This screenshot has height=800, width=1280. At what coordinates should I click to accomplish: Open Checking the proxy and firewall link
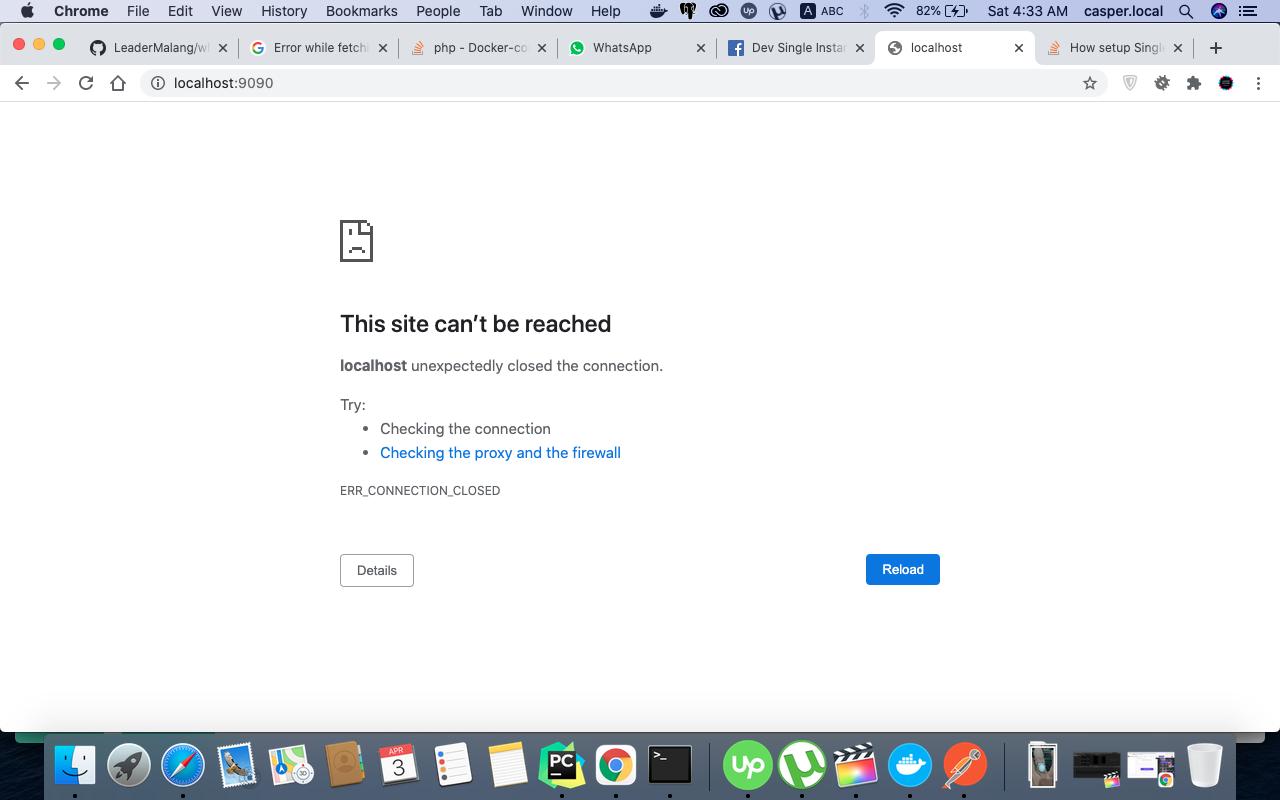coord(500,453)
